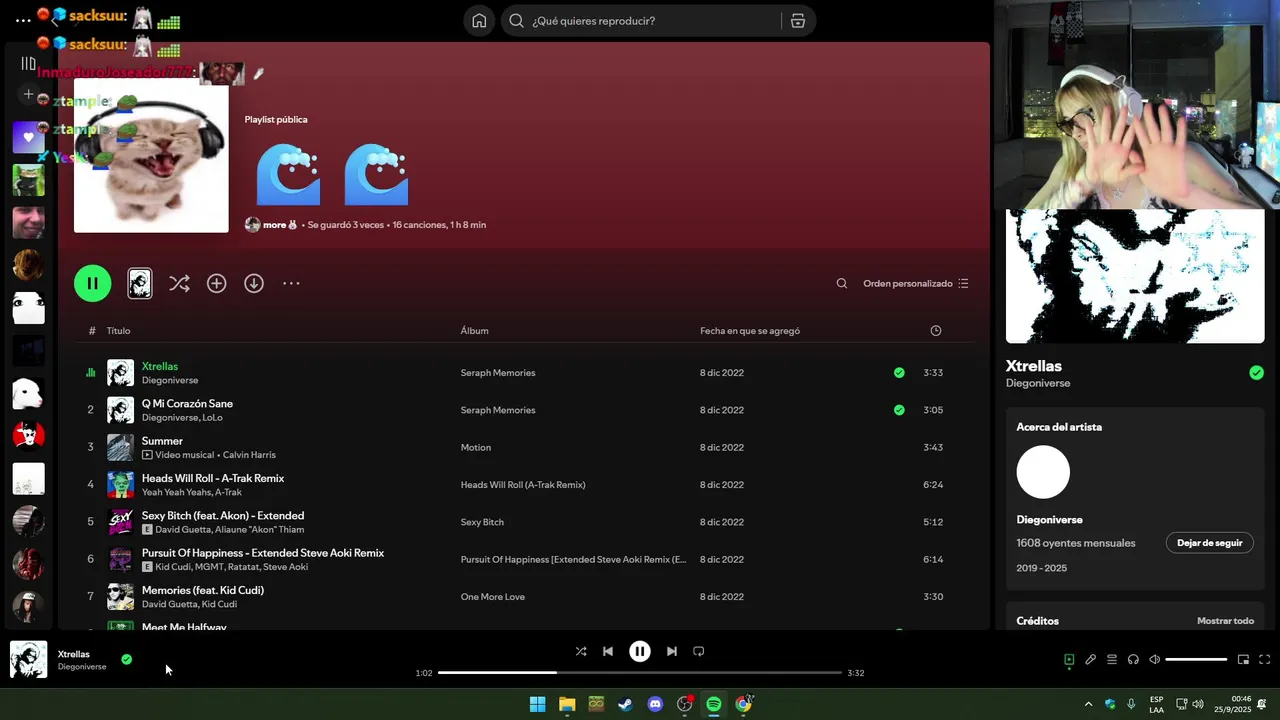Open Windows Start menu
The width and height of the screenshot is (1280, 720).
coord(537,704)
